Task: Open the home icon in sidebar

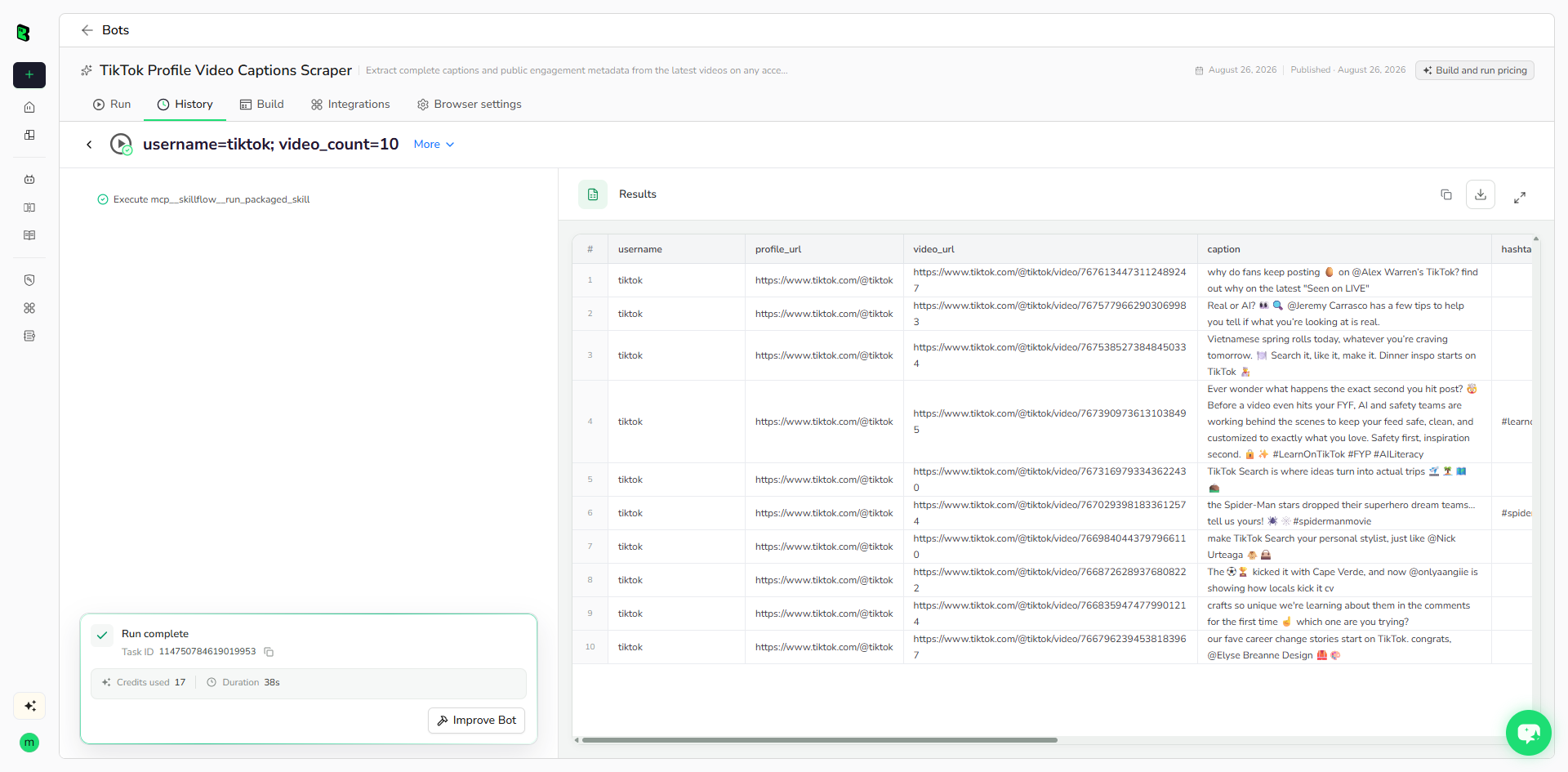Action: point(29,107)
